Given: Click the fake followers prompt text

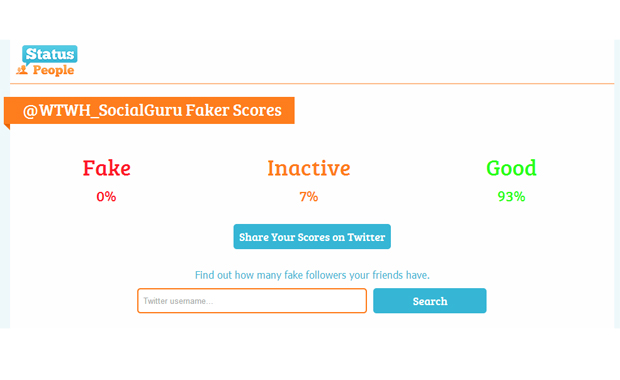Looking at the screenshot, I should [312, 275].
